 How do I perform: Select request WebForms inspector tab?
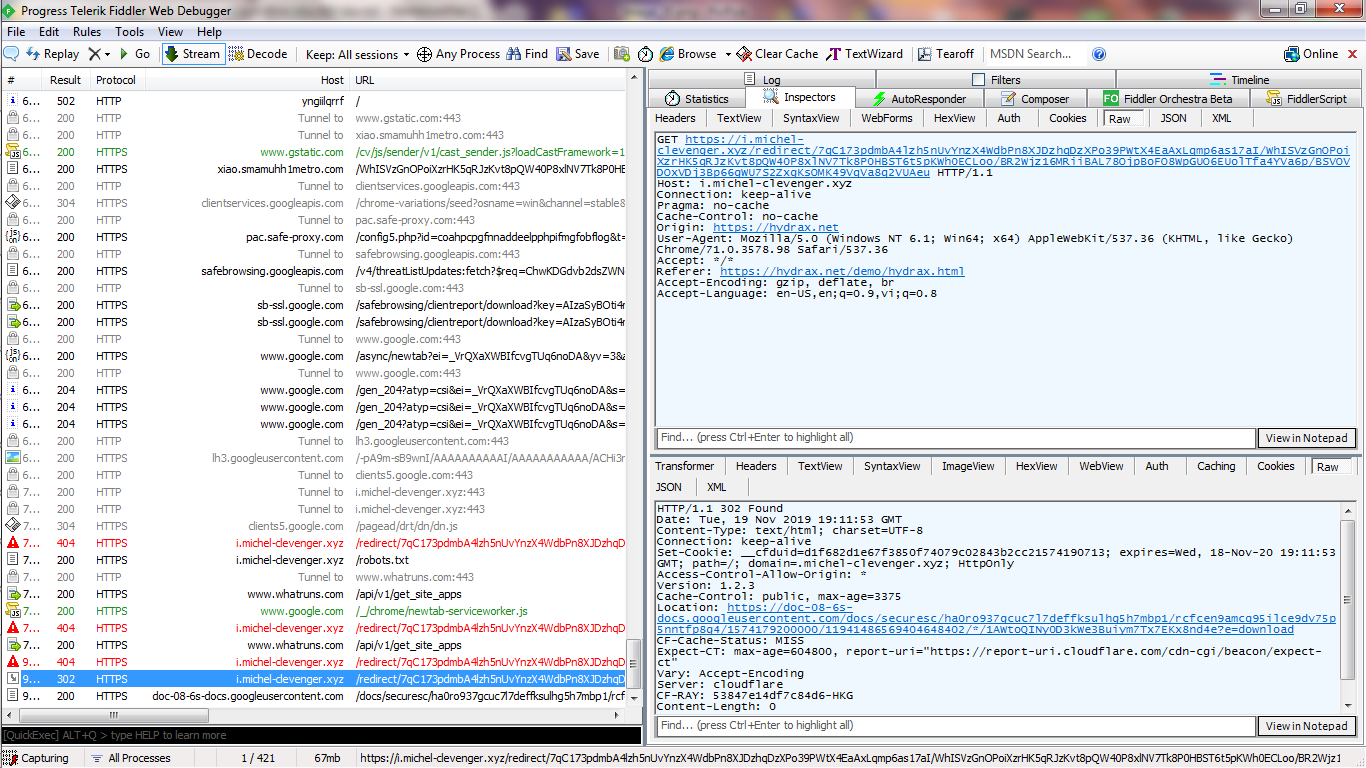(887, 118)
